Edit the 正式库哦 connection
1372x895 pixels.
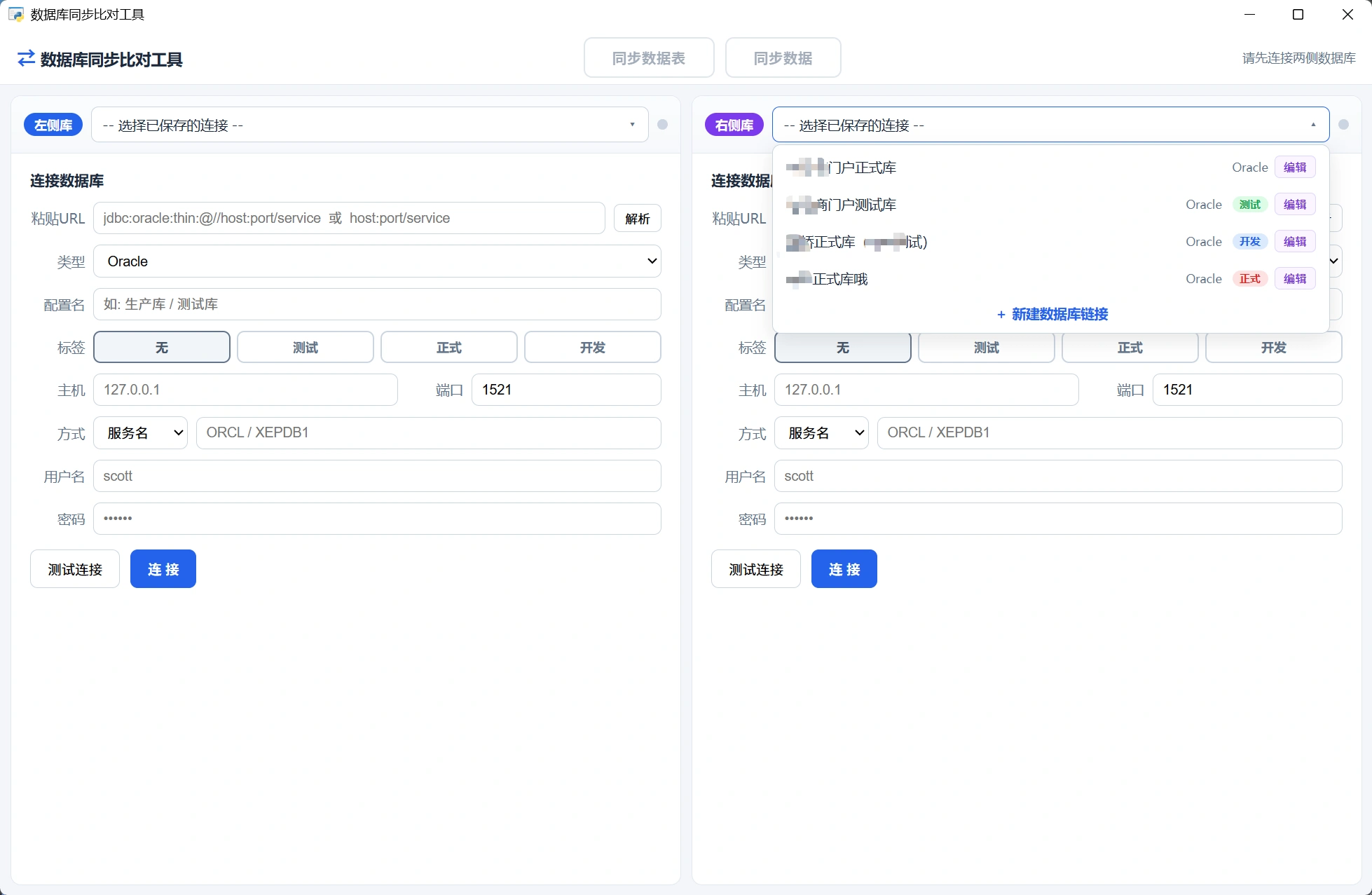pyautogui.click(x=1295, y=279)
